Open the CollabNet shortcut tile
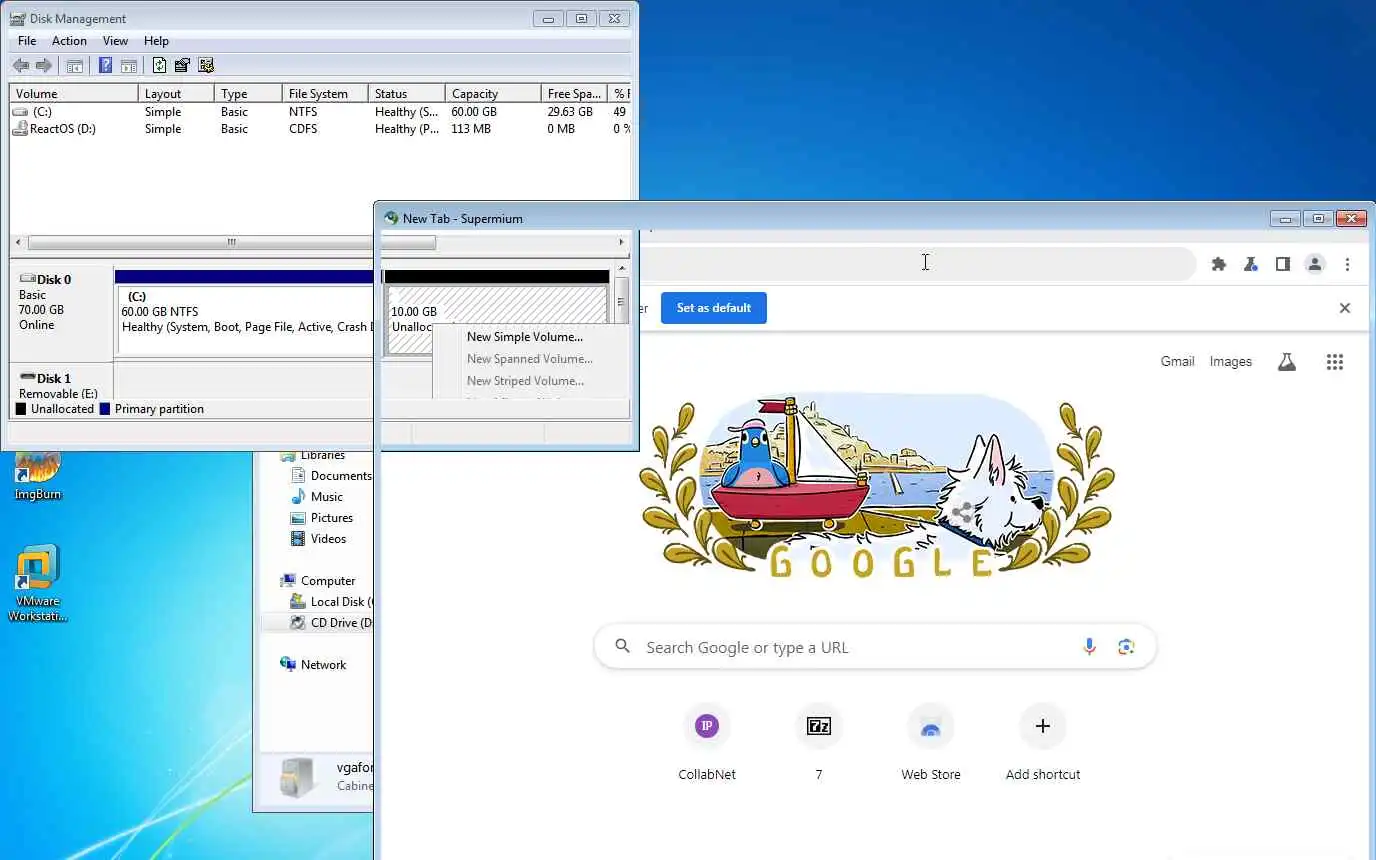This screenshot has height=860, width=1376. point(707,742)
